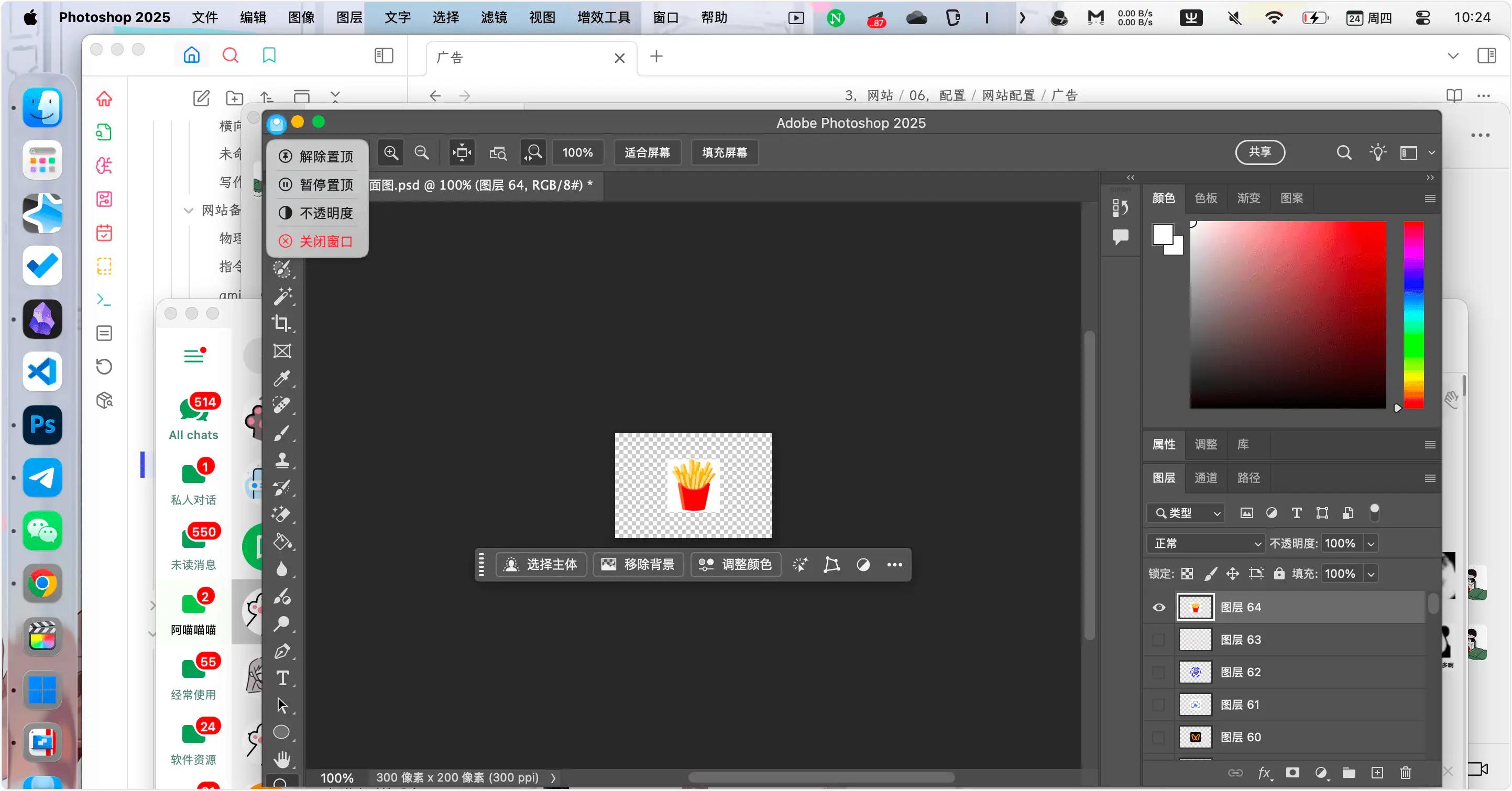Open the Layers panel options menu
The image size is (1512, 791).
pyautogui.click(x=1430, y=478)
